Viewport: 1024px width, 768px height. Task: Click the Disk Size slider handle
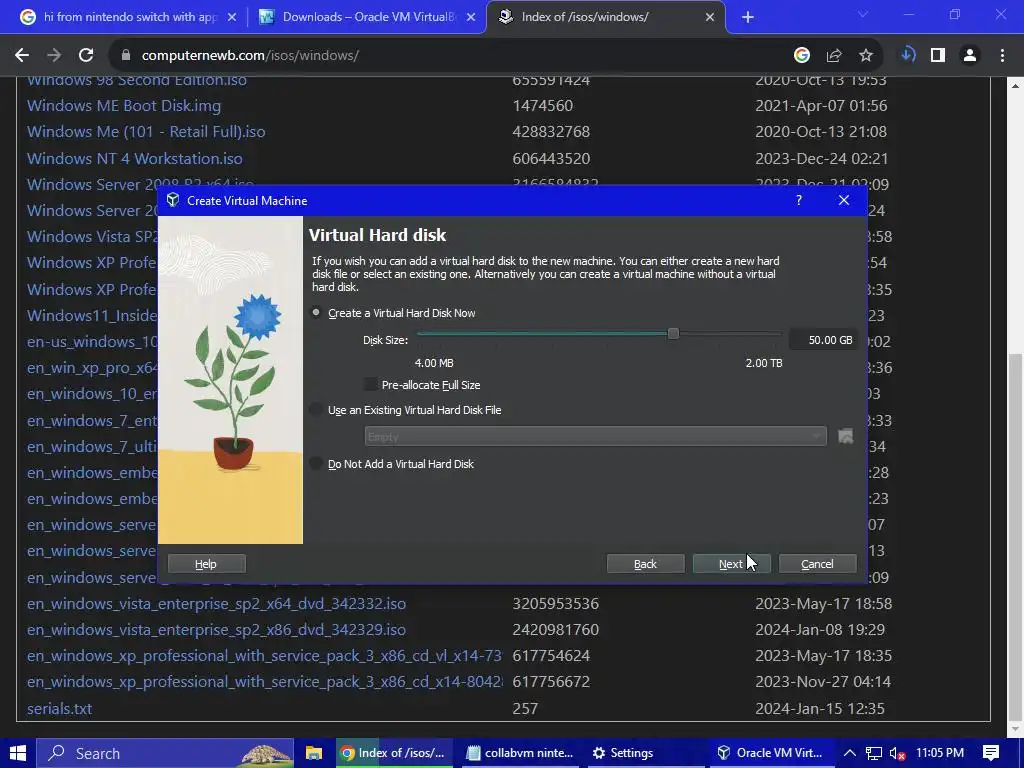click(x=673, y=334)
